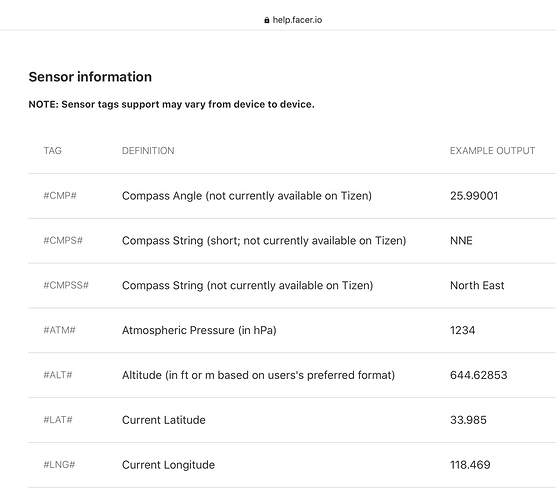The image size is (556, 500).
Task: Select the #CMPSS# tag text
Action: click(66, 285)
